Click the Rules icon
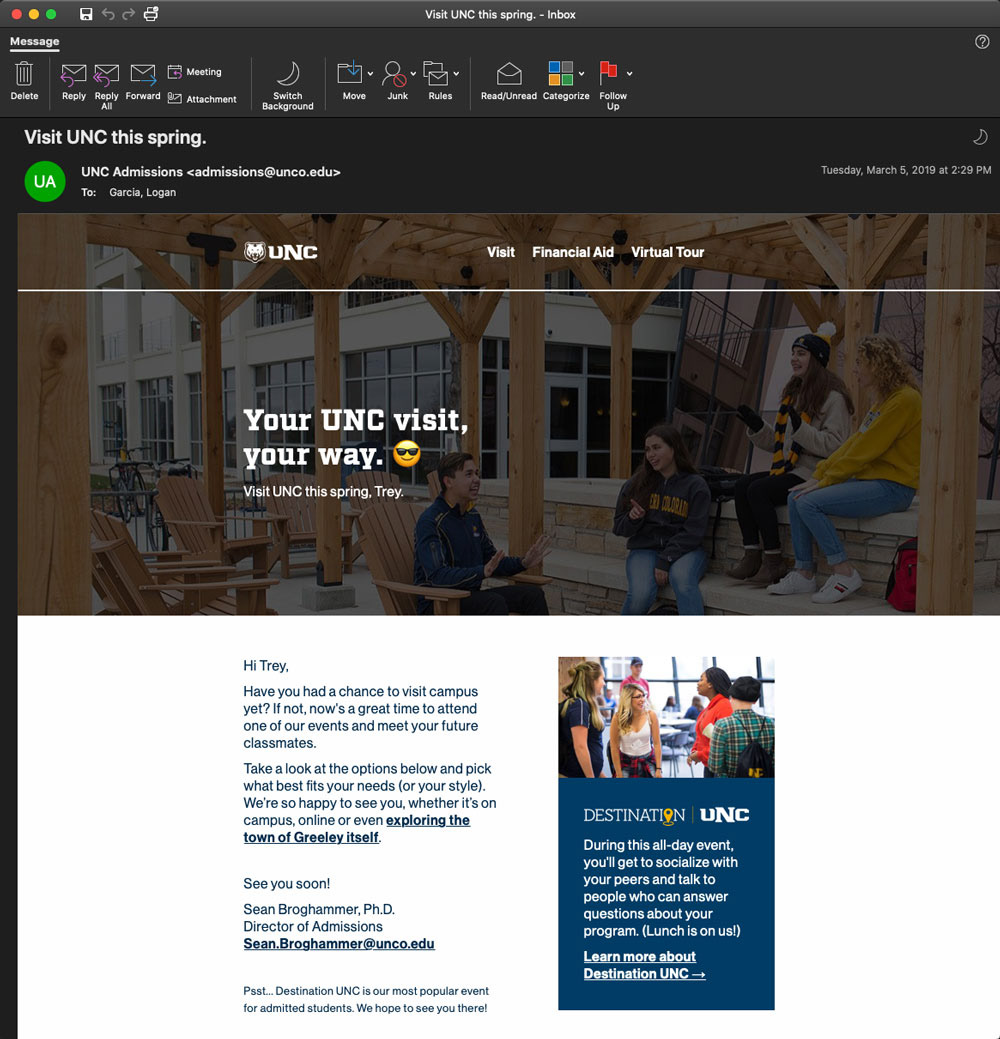Viewport: 1000px width, 1039px height. click(436, 74)
